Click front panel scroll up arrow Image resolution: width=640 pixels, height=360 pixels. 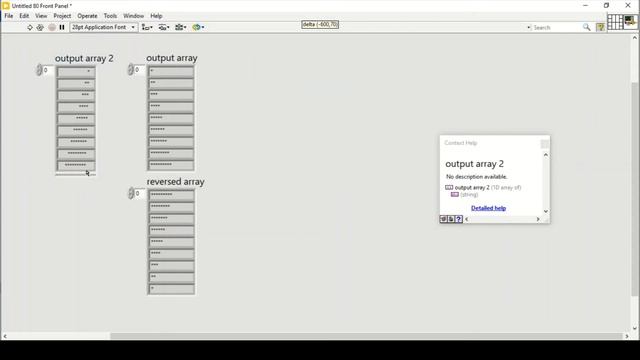(x=635, y=38)
